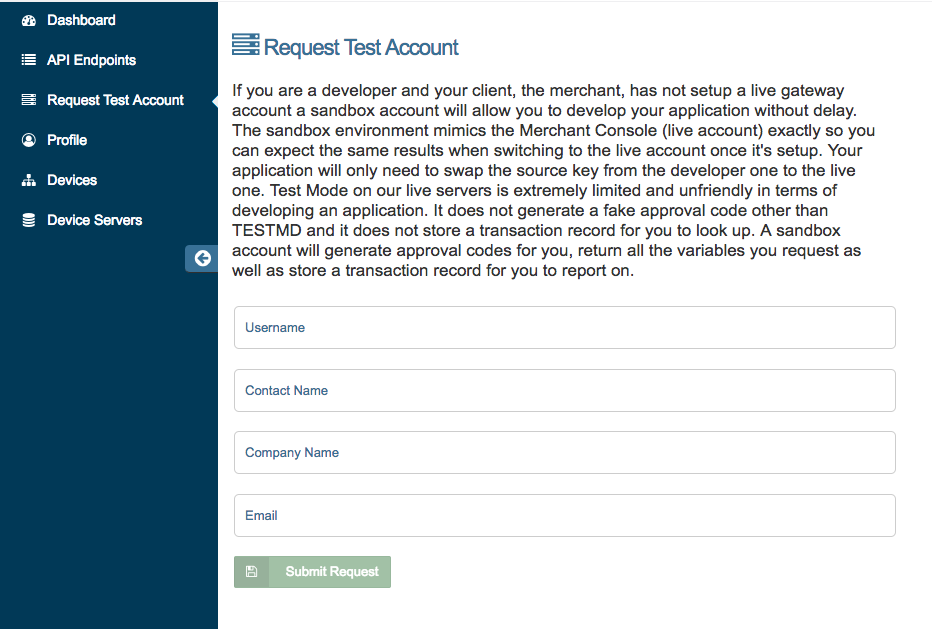Screen dimensions: 932x629
Task: Navigate to the Devices section
Action: (72, 180)
